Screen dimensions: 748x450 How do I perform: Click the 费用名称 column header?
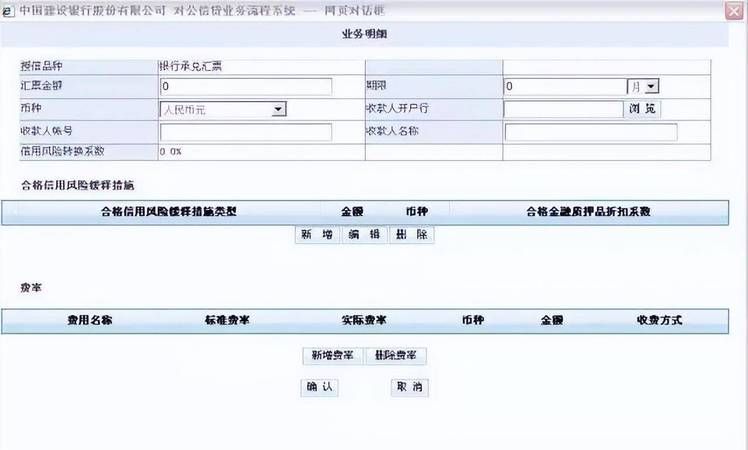[x=90, y=320]
